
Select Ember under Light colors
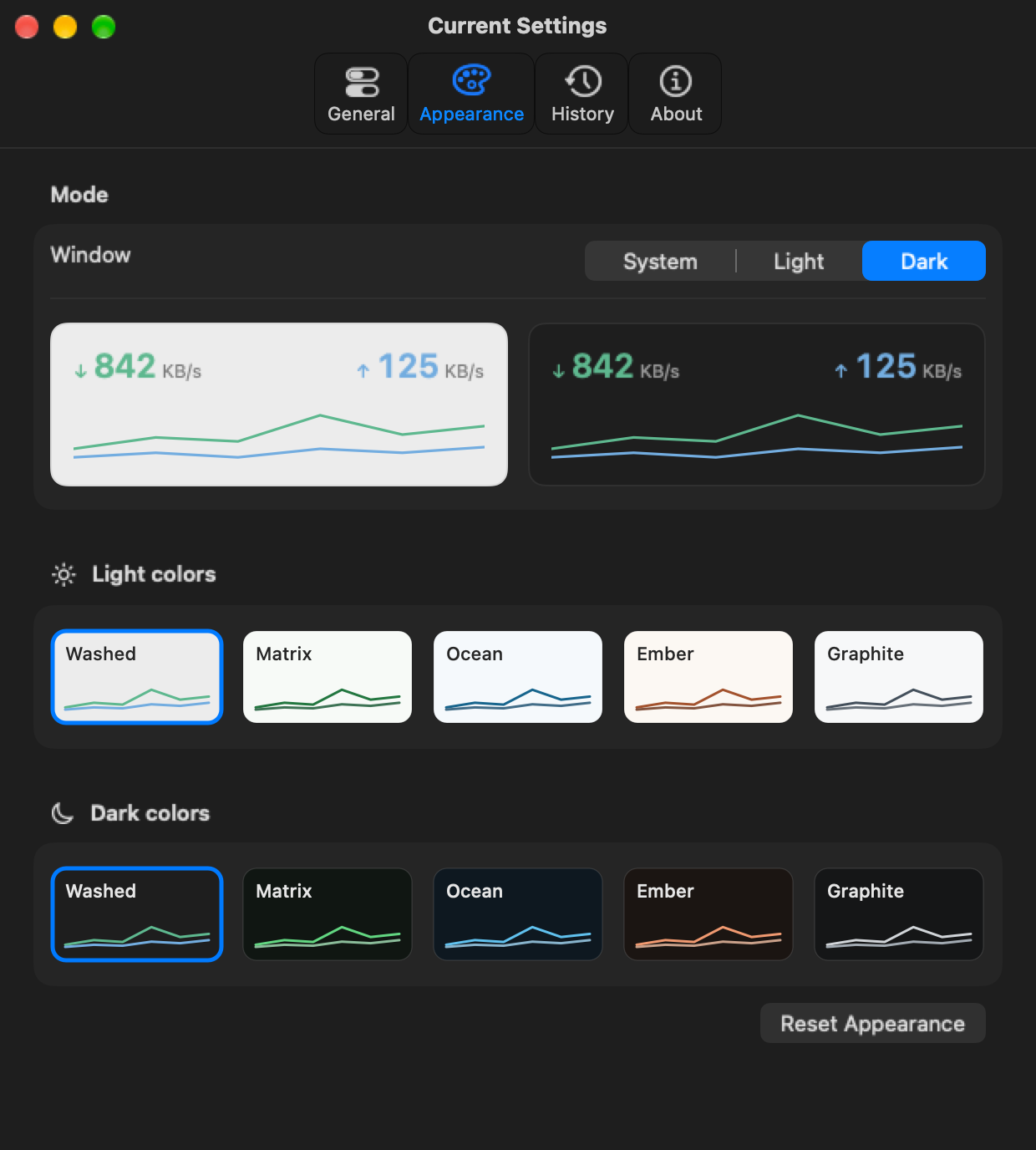pyautogui.click(x=708, y=677)
